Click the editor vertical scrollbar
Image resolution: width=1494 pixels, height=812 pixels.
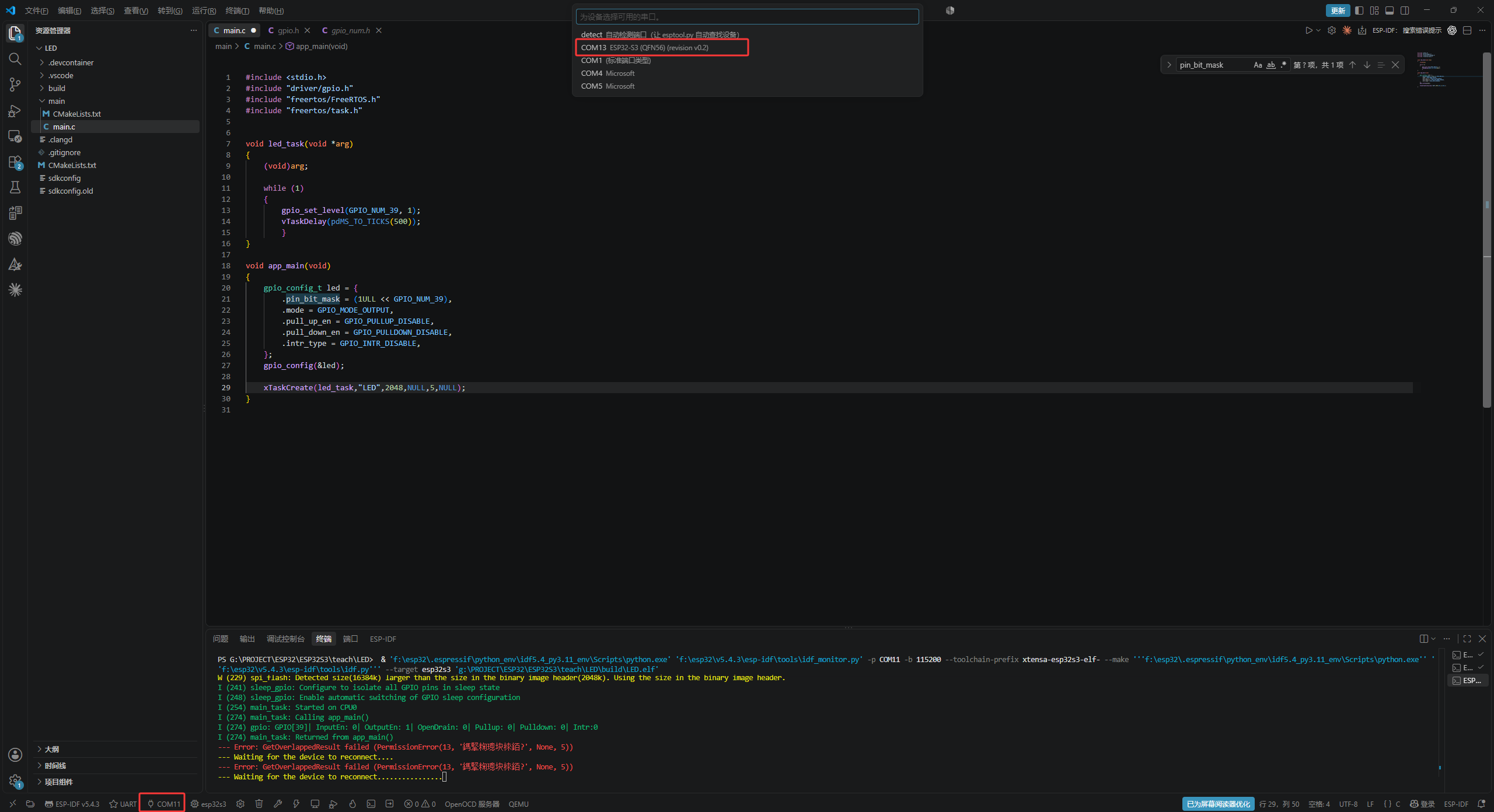coord(1487,230)
